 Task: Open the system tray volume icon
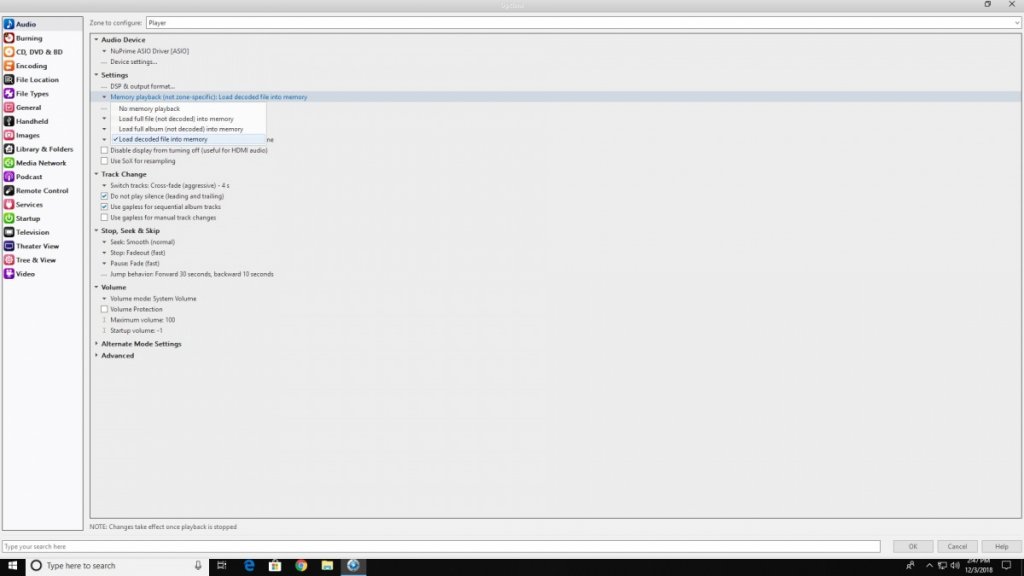coord(955,566)
